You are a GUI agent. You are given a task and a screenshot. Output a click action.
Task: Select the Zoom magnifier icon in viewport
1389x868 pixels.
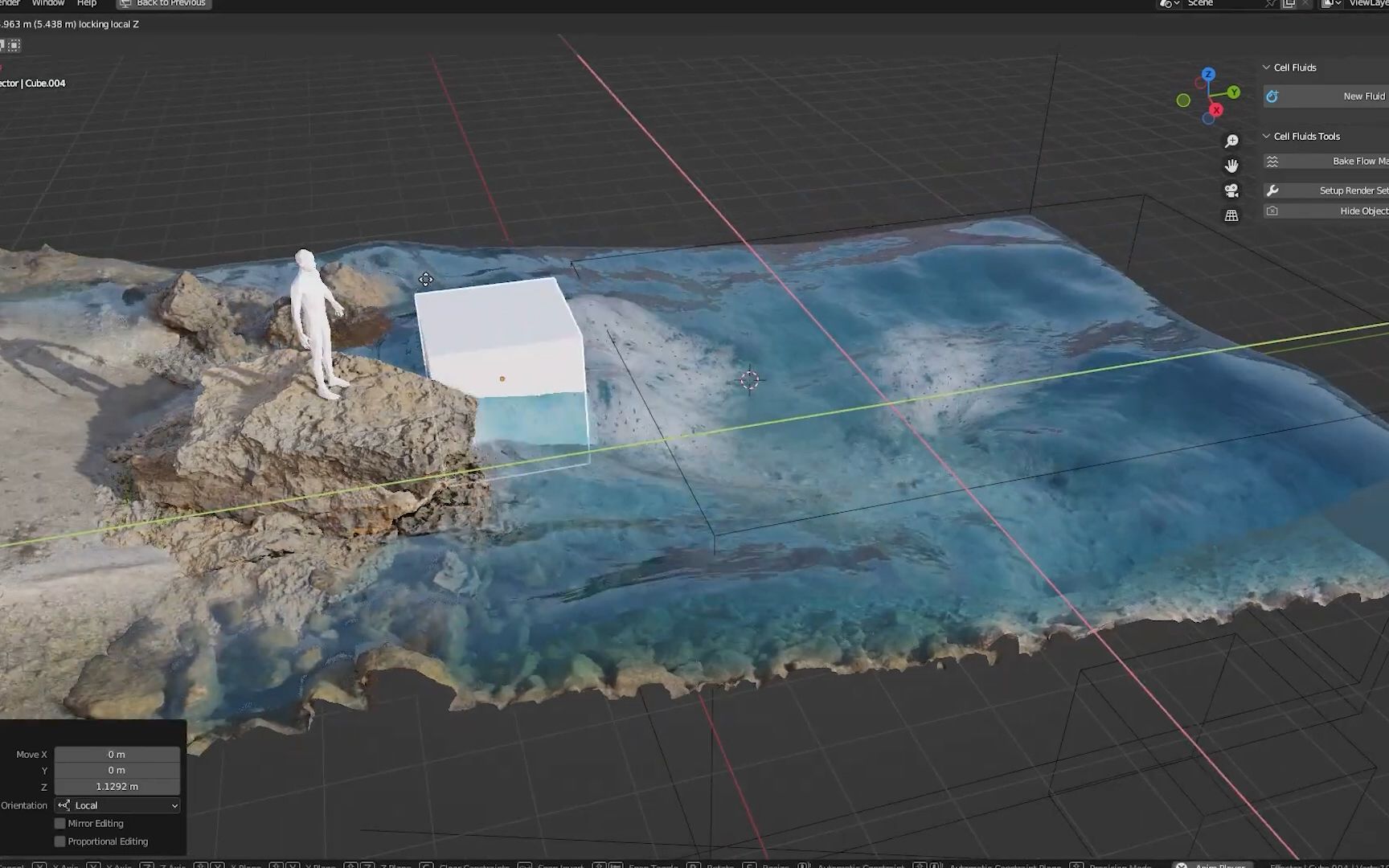point(1231,140)
